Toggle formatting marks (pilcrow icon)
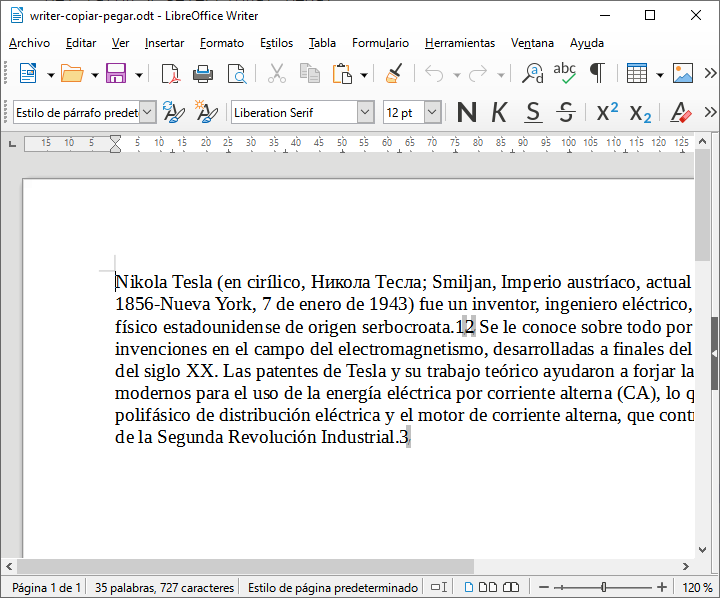The image size is (720, 598). pos(597,73)
